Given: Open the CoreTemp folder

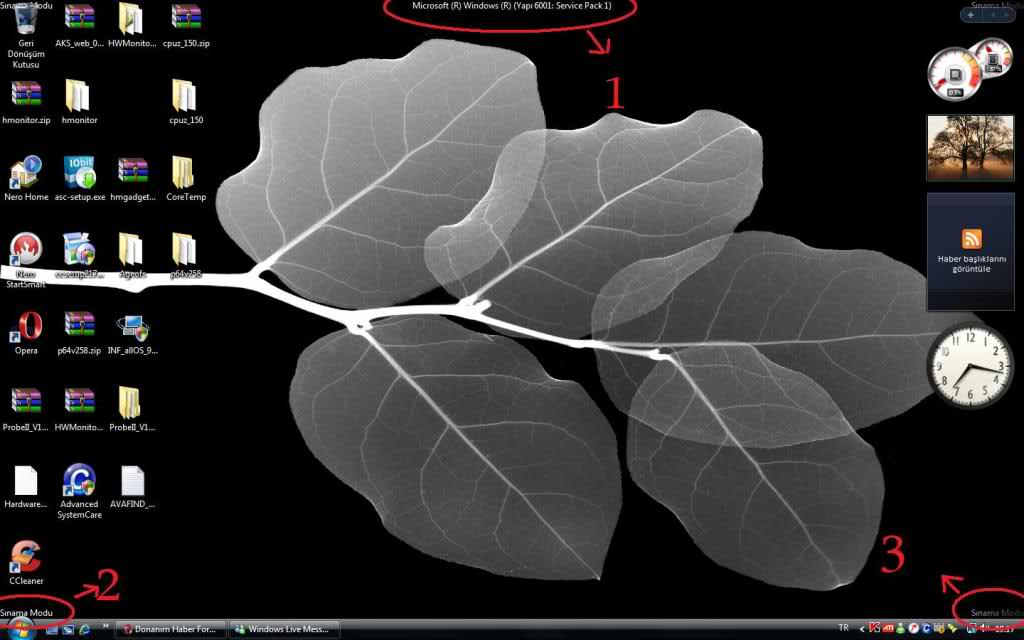Looking at the screenshot, I should coord(185,173).
